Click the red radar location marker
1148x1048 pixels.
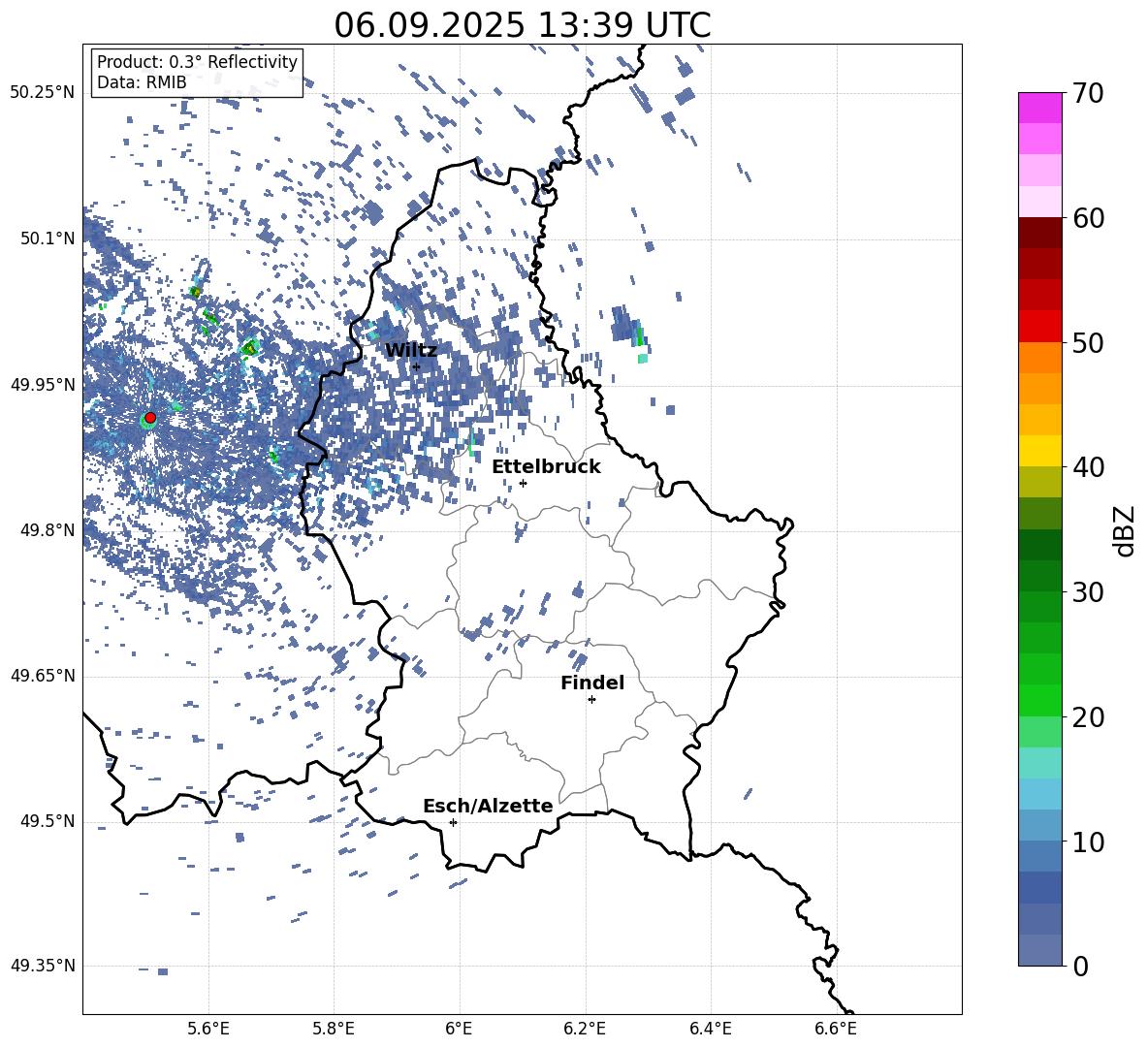(150, 417)
